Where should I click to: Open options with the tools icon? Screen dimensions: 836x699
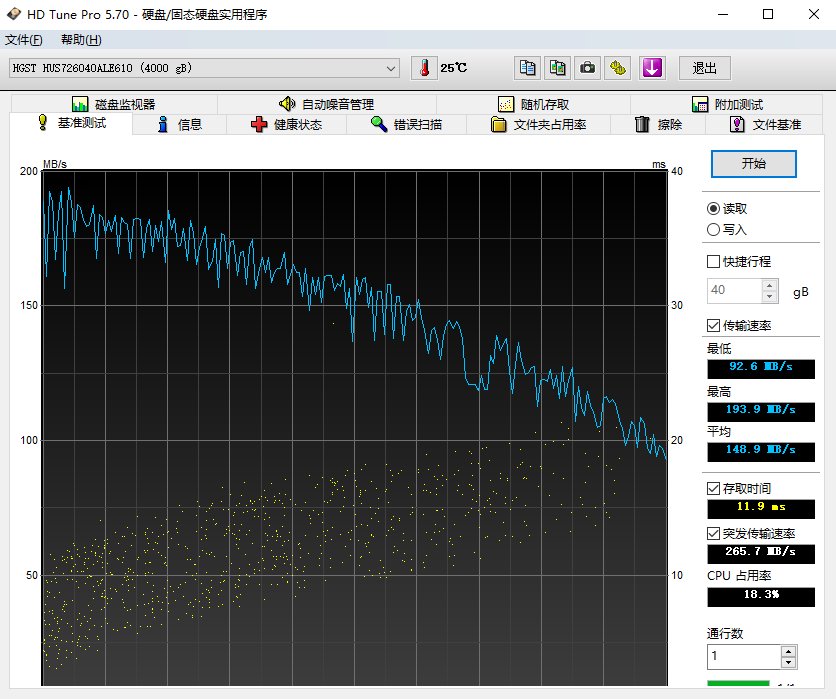(617, 68)
